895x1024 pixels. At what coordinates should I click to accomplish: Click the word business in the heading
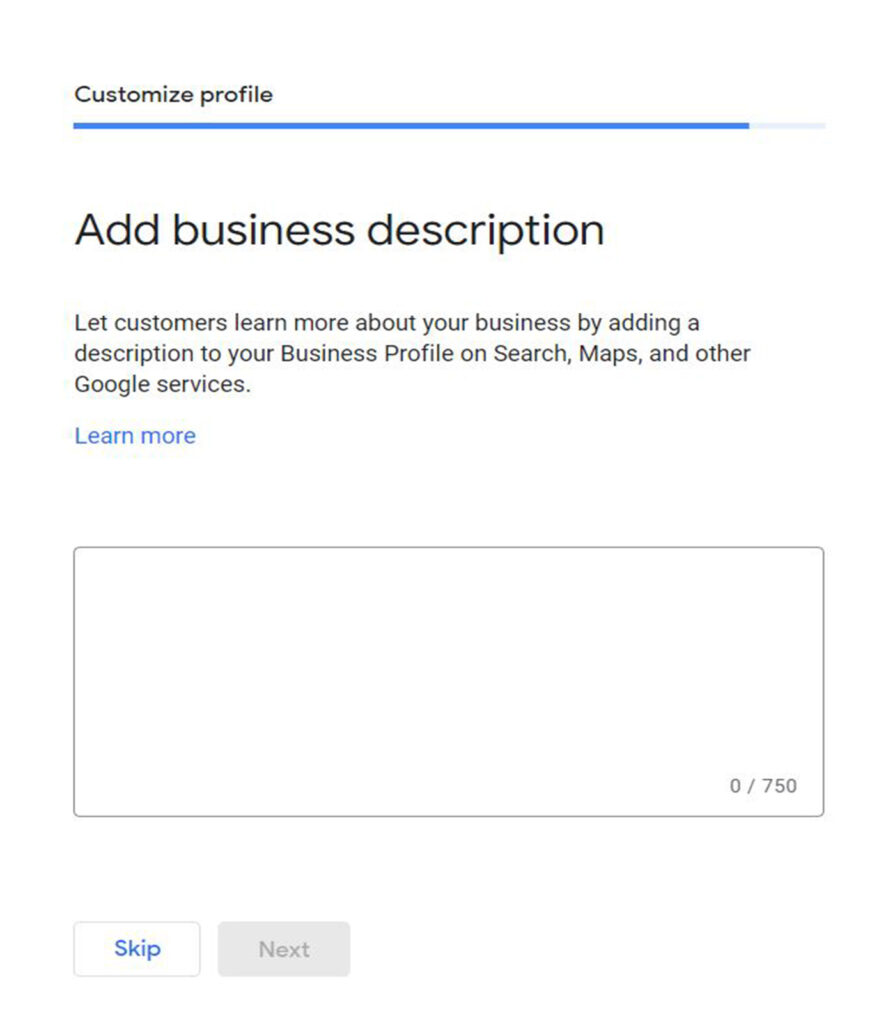click(263, 230)
